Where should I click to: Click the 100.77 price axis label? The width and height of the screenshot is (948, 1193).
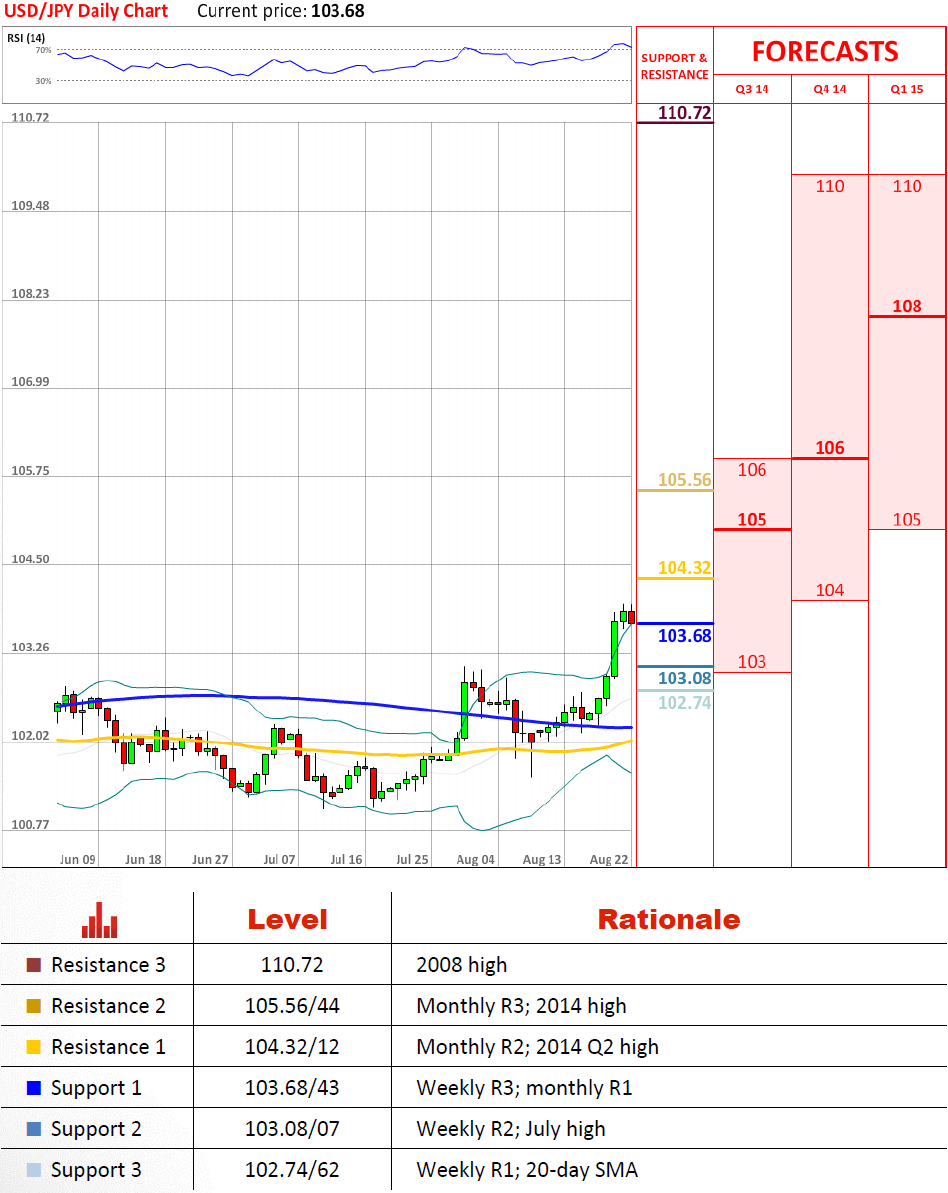click(30, 825)
